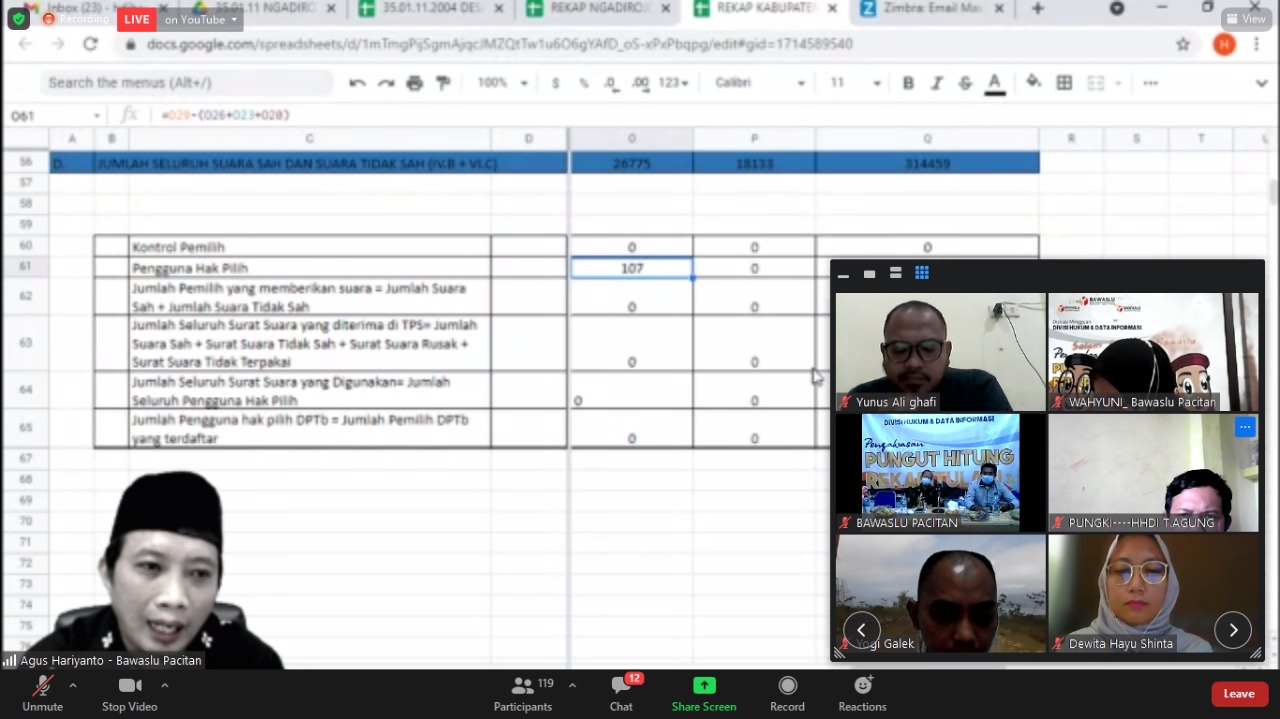Click the undo icon in Sheets toolbar

357,83
